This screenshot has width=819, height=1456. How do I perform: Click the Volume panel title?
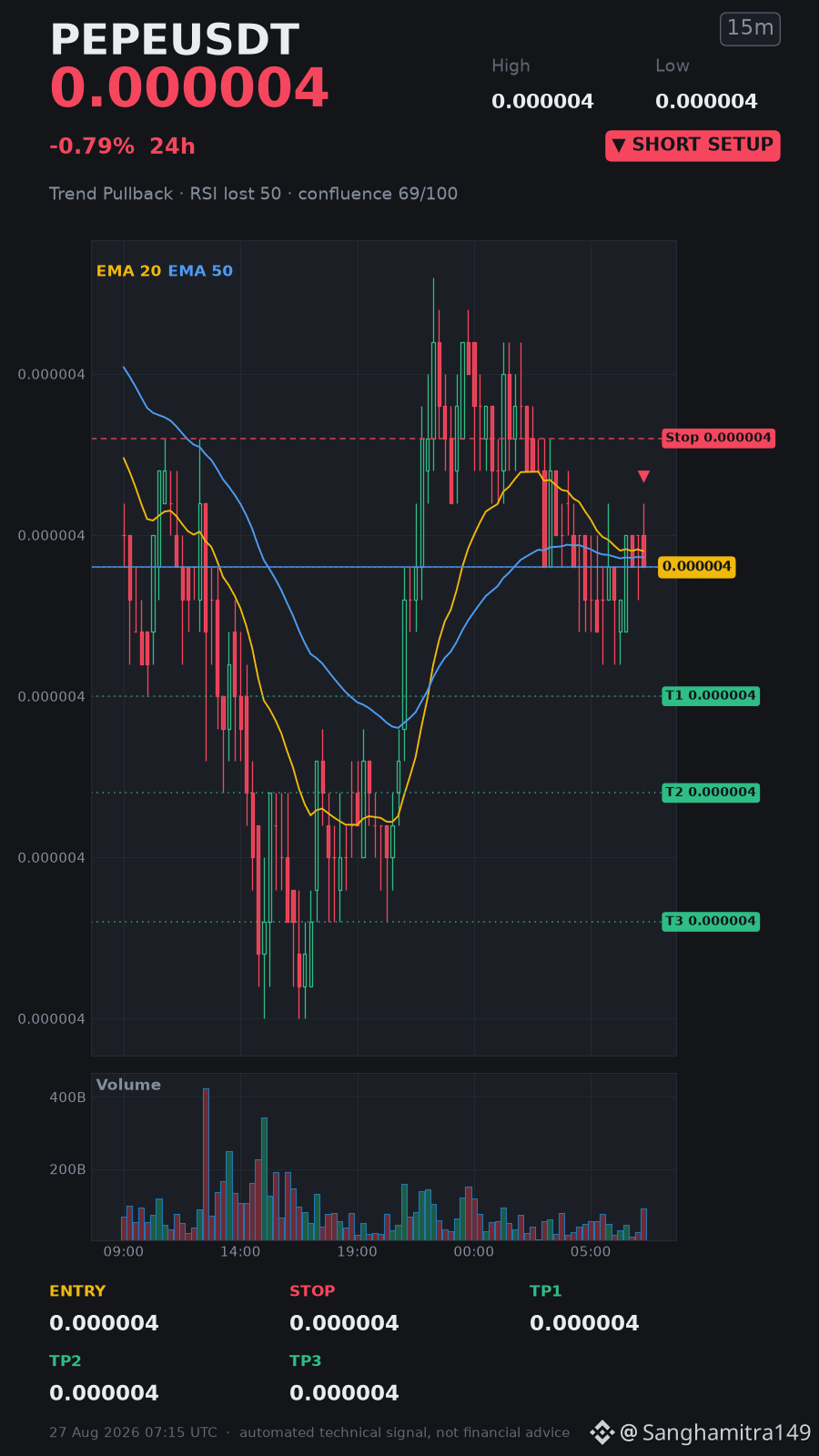click(128, 1085)
